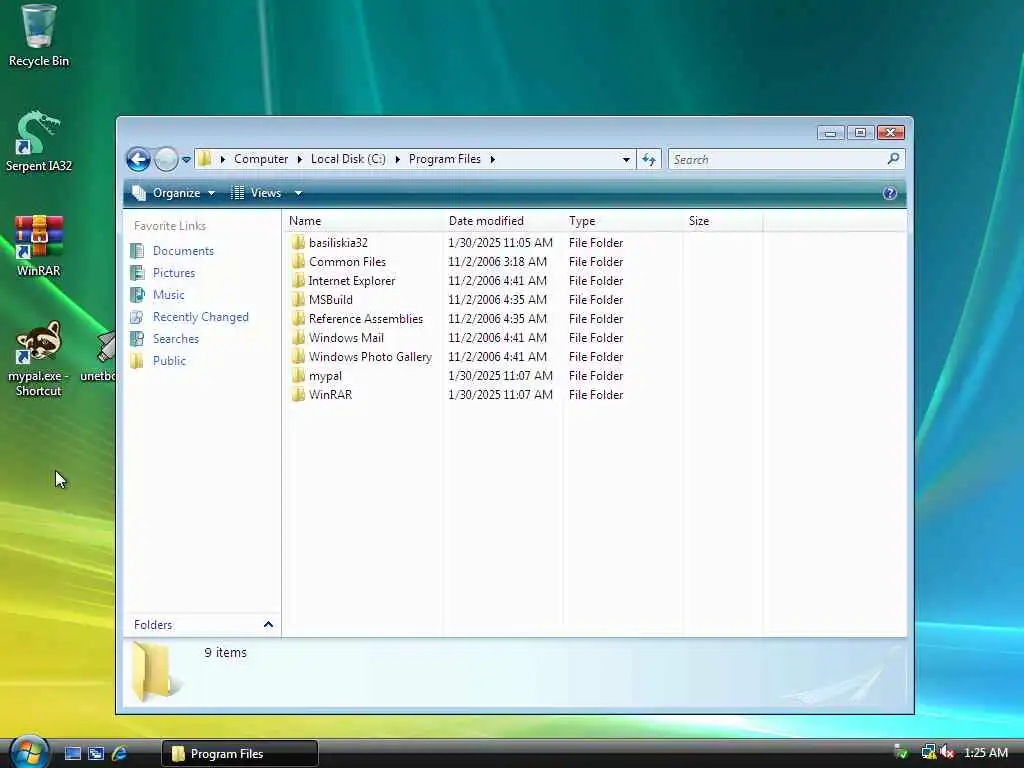Click the Common Files folder name

tap(347, 262)
